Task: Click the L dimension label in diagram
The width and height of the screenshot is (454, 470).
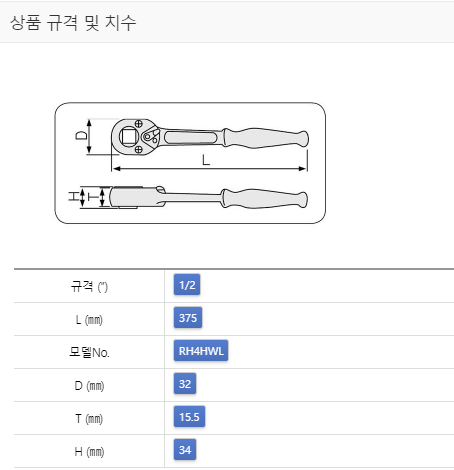Action: coord(206,160)
